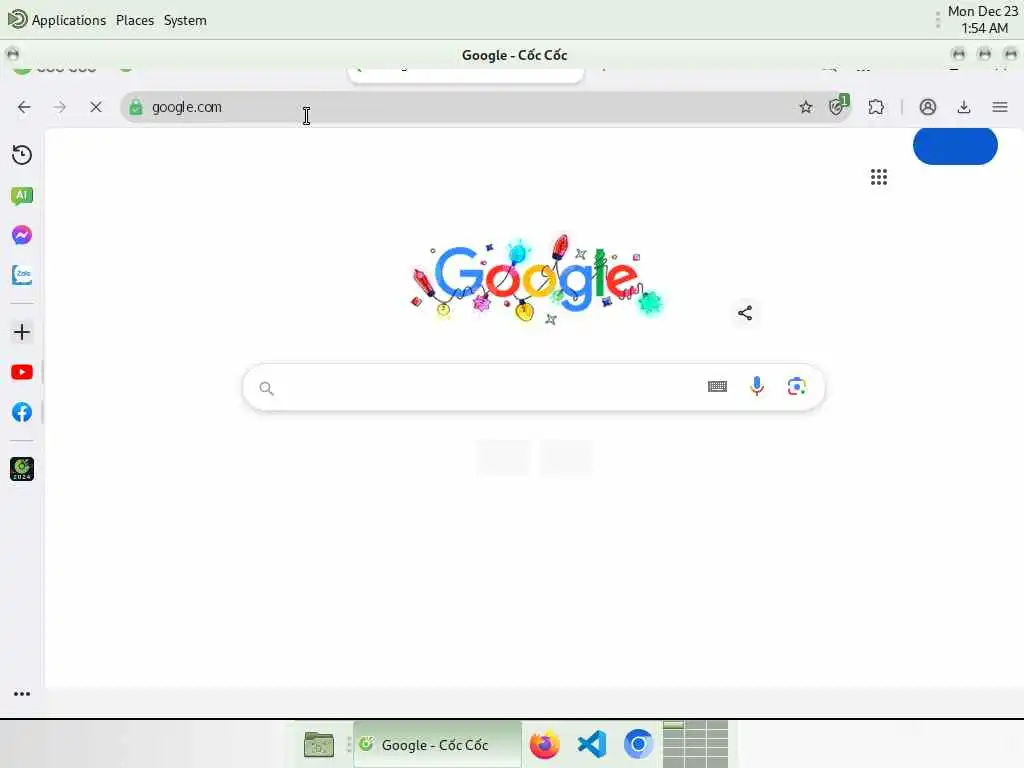Open the ad-block shield icon
The height and width of the screenshot is (768, 1024).
(x=838, y=106)
